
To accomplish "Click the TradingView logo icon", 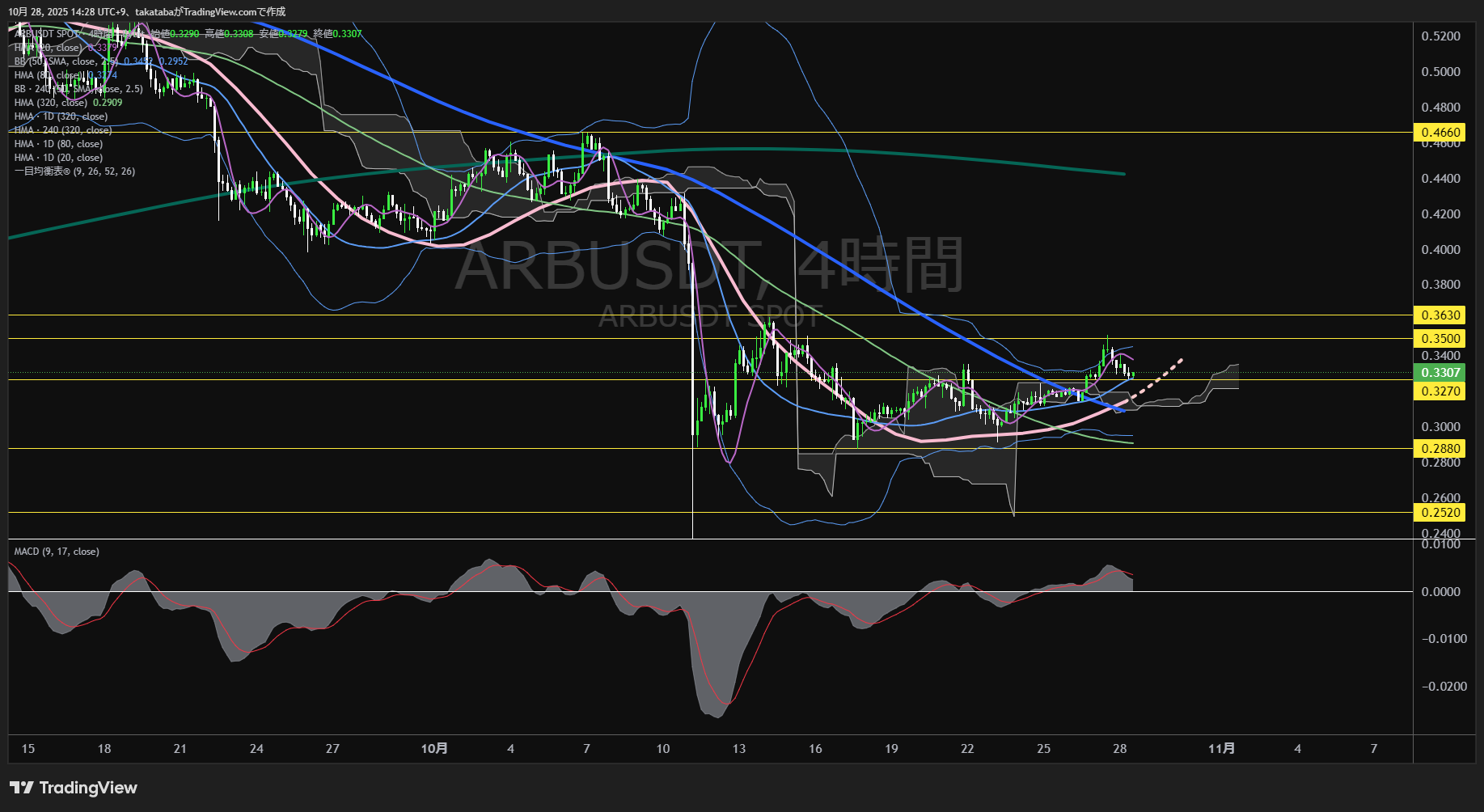I will (21, 788).
